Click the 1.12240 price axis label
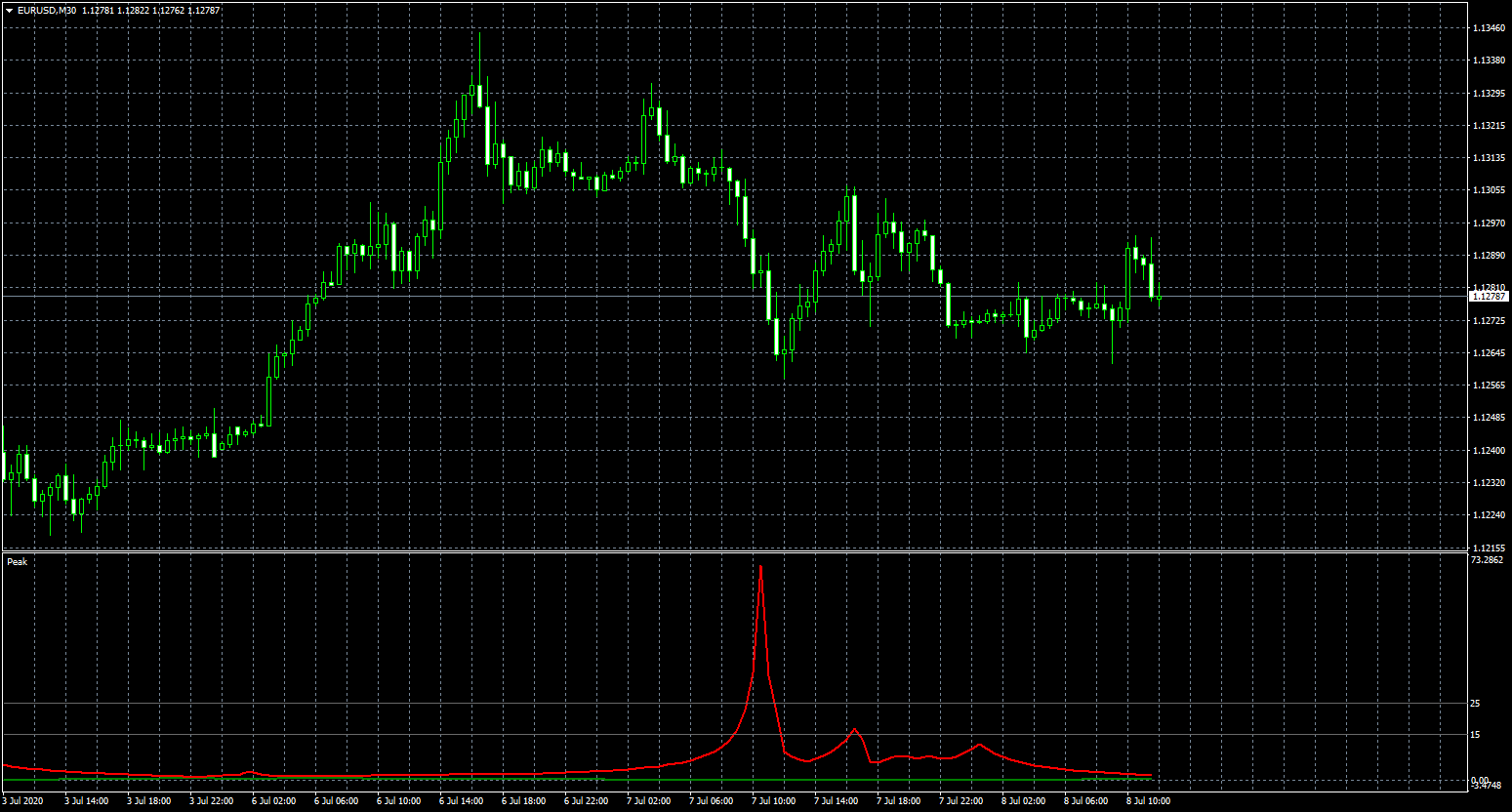 tap(1488, 515)
